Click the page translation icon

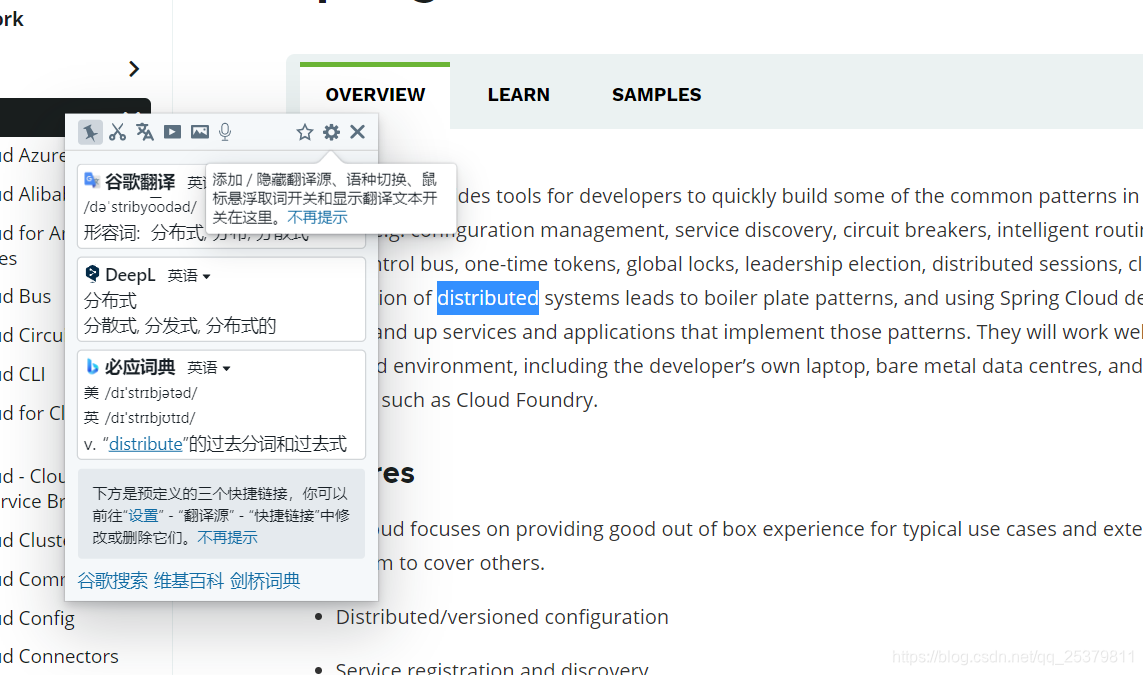[x=144, y=132]
